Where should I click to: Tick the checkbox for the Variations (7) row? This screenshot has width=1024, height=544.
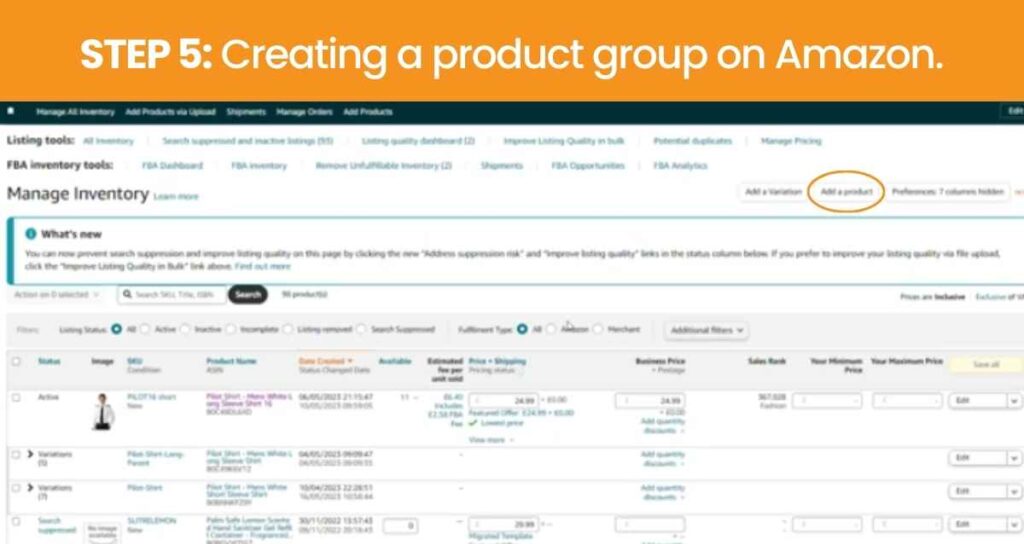click(x=16, y=488)
